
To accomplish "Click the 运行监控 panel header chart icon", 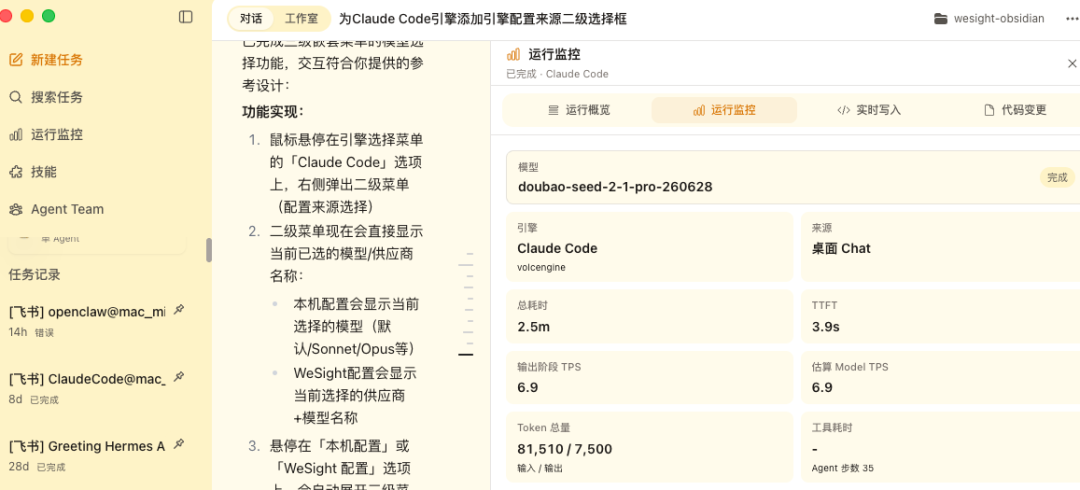I will point(513,55).
